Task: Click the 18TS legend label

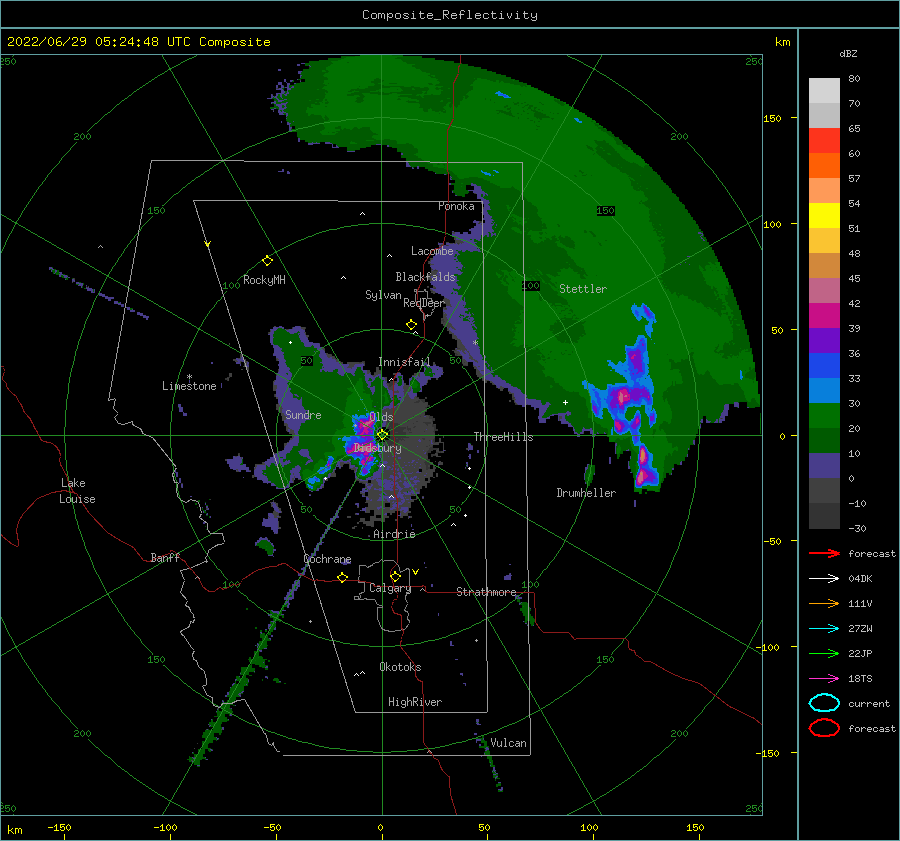Action: (x=860, y=679)
